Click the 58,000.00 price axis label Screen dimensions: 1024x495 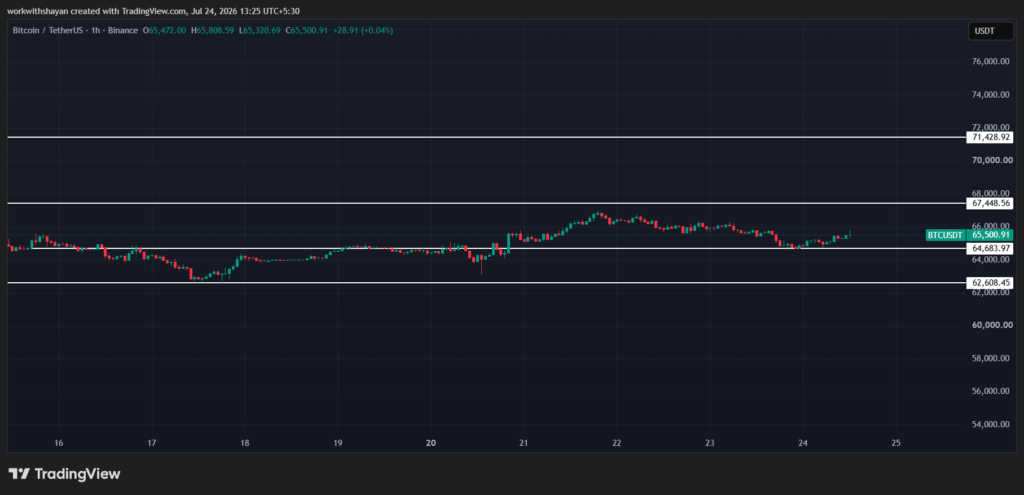point(991,359)
